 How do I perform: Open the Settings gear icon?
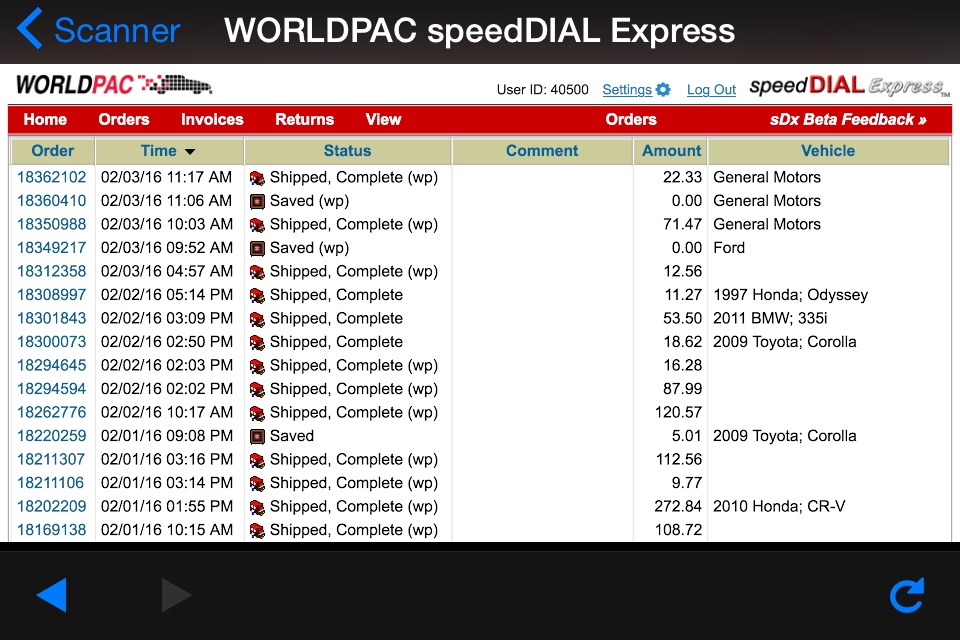663,89
